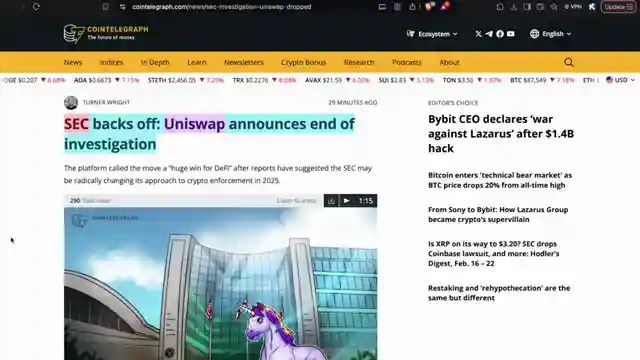Select the TRX ticker entry

coord(264,80)
